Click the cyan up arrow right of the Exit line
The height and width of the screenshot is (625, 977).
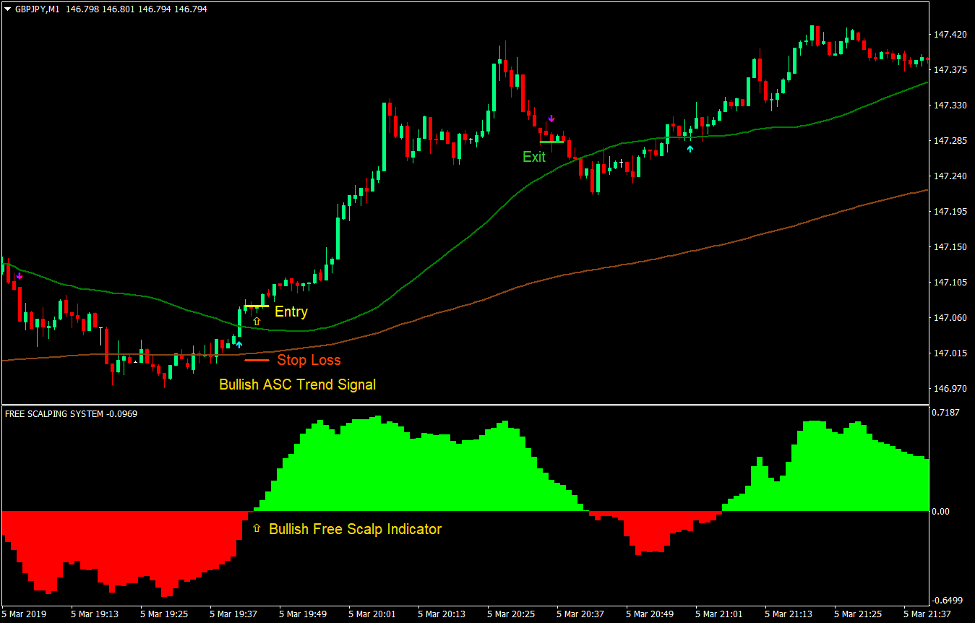689,149
